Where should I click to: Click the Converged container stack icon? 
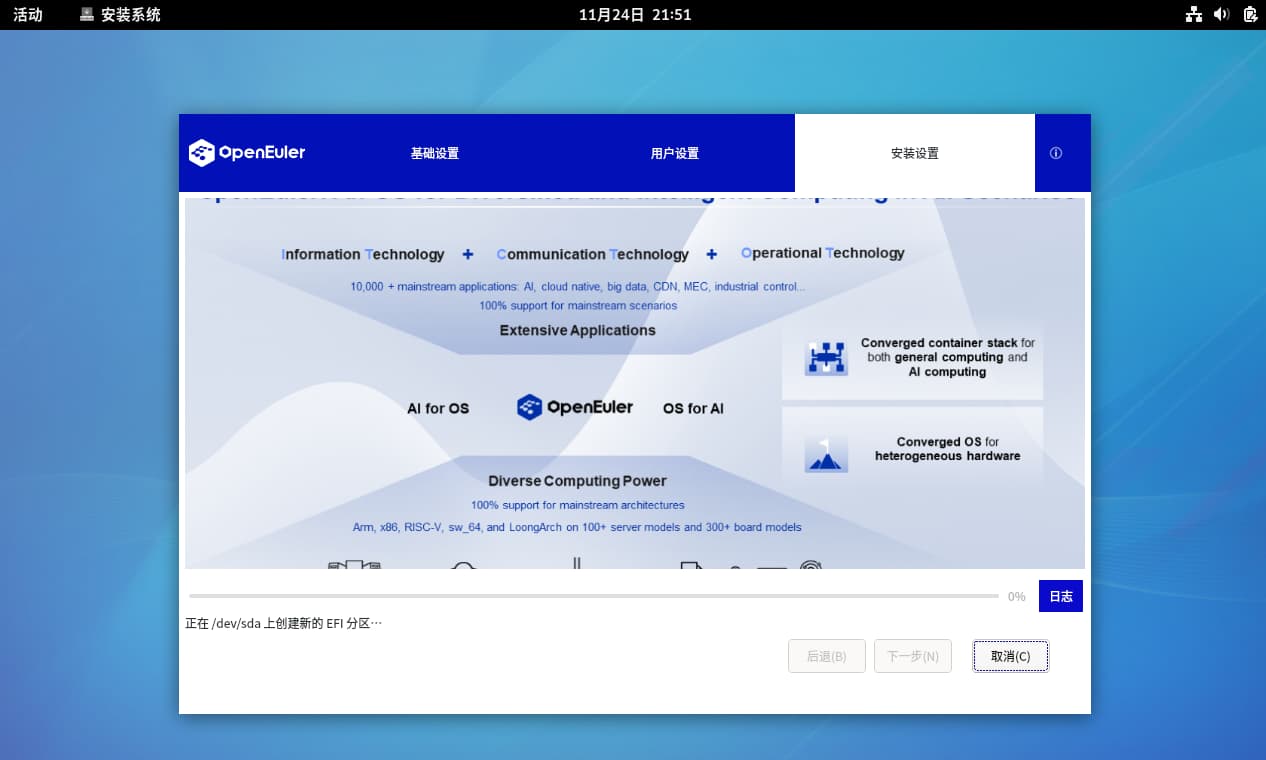[x=826, y=358]
